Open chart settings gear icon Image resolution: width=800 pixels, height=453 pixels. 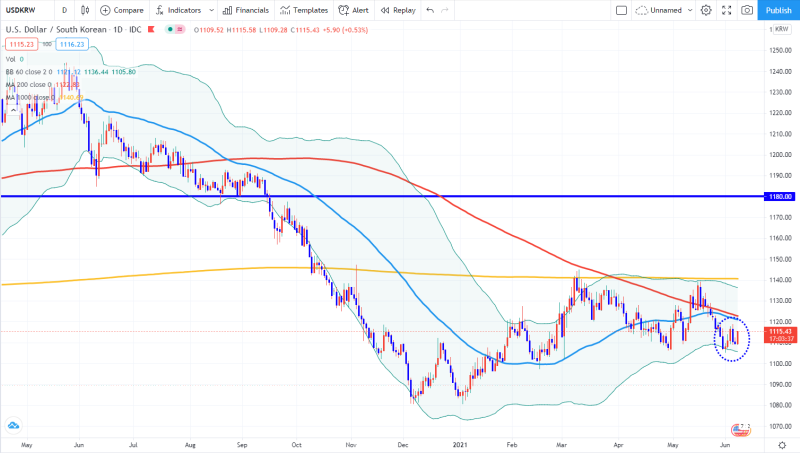[x=706, y=10]
